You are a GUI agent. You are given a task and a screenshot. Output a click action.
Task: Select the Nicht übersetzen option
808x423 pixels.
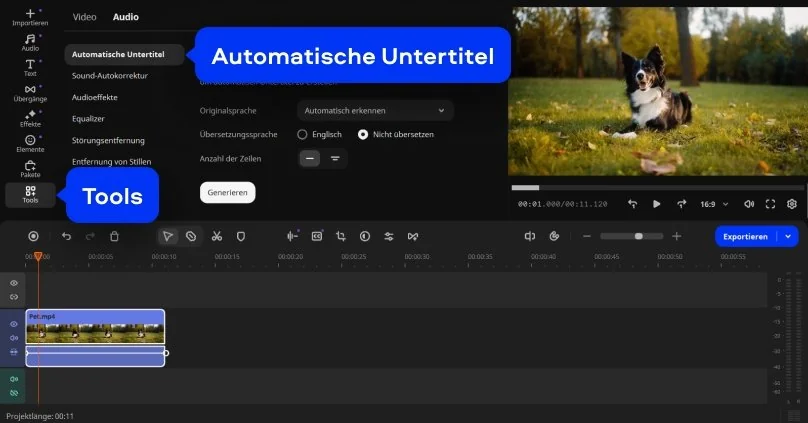(x=363, y=134)
